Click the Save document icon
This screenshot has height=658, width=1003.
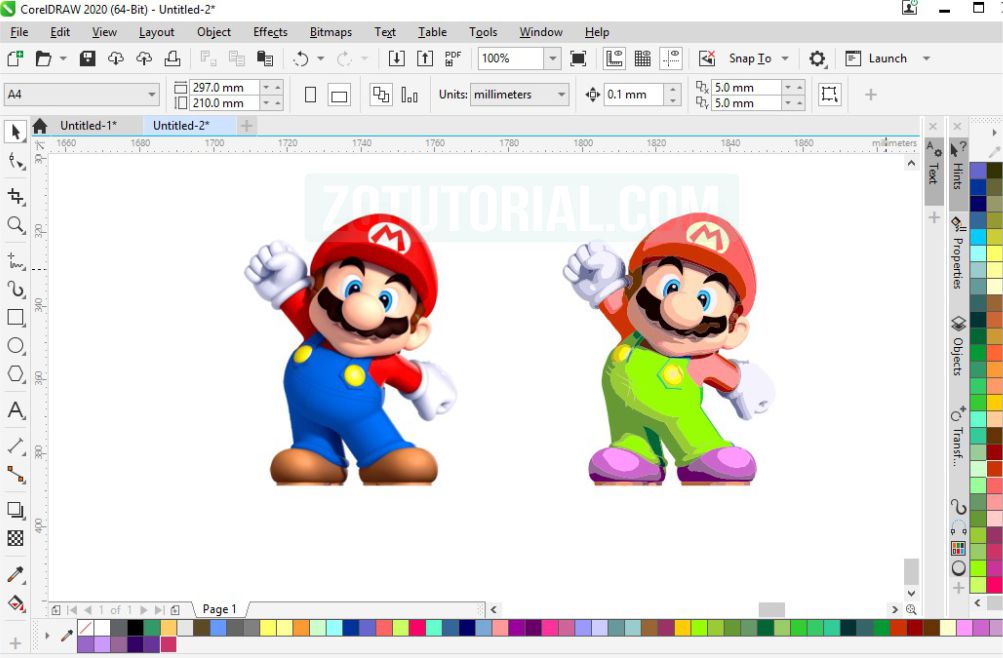point(88,58)
